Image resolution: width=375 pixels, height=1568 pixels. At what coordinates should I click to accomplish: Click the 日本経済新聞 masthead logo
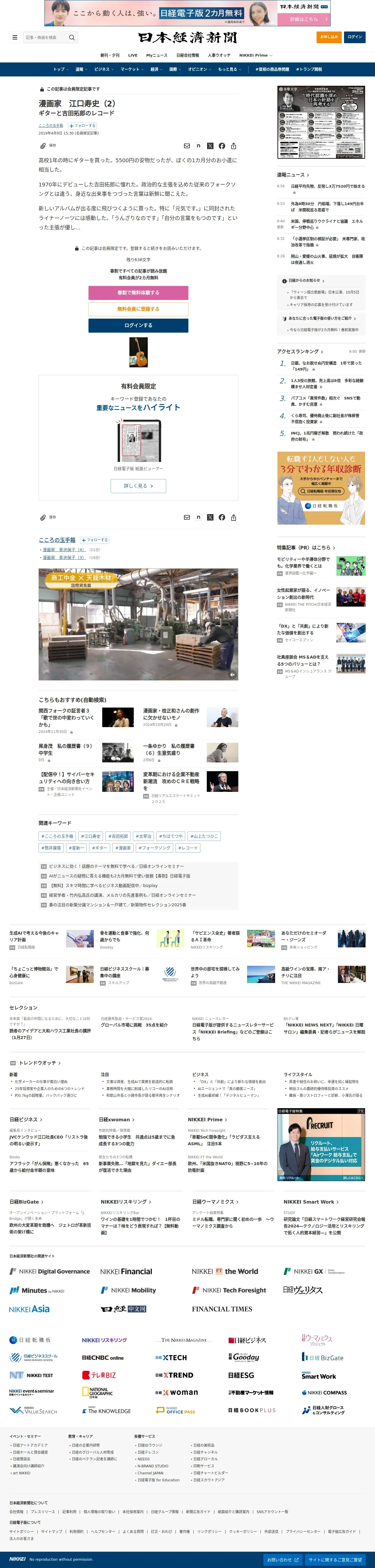(187, 37)
